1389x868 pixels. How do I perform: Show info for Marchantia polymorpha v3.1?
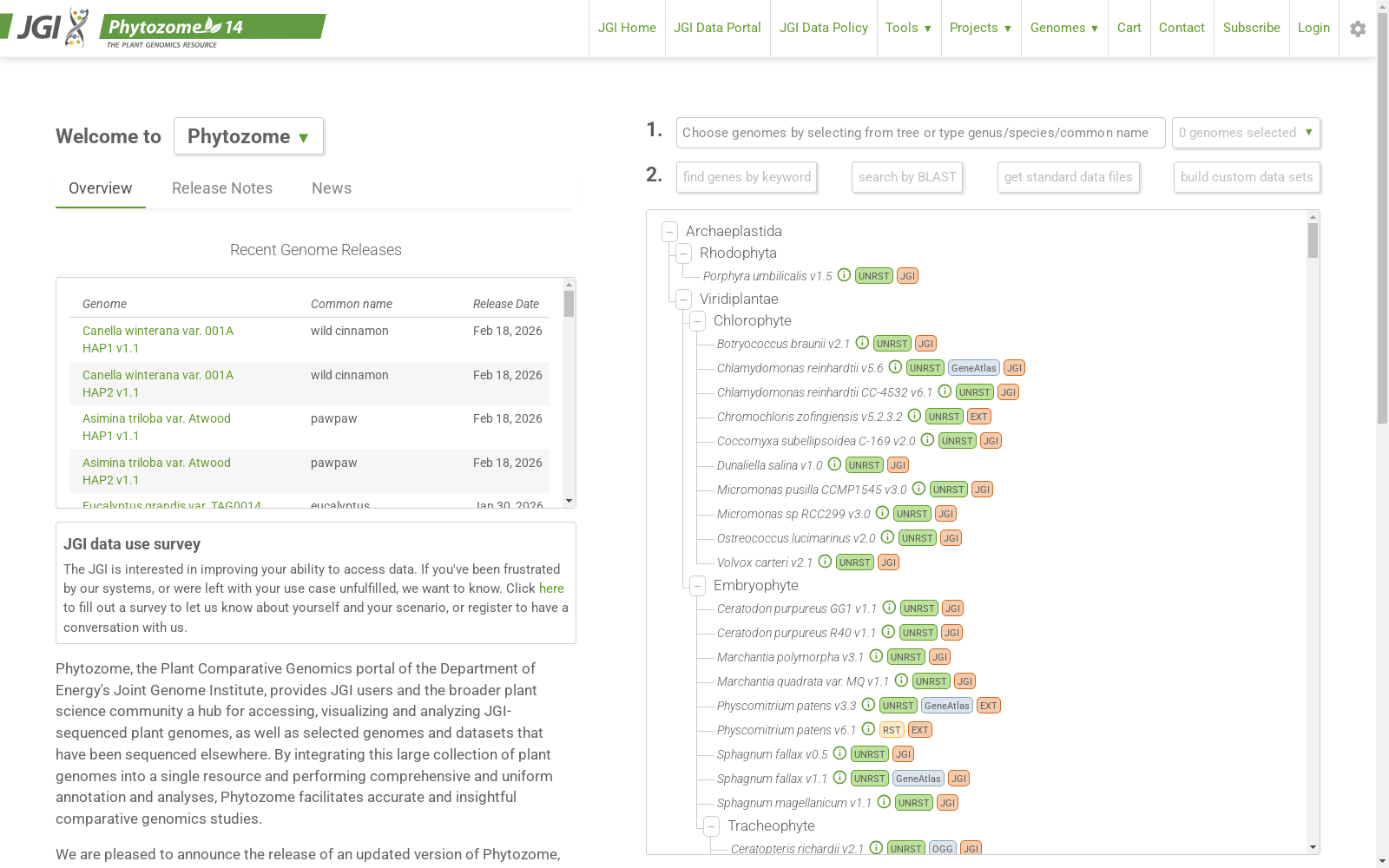point(876,656)
